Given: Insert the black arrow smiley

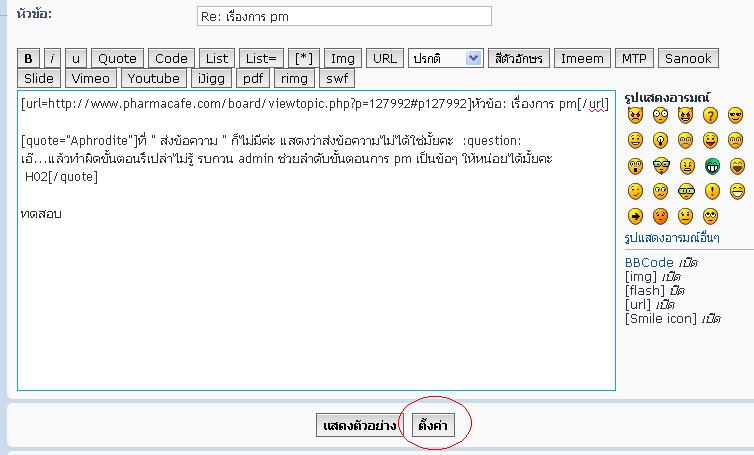Looking at the screenshot, I should point(634,215).
